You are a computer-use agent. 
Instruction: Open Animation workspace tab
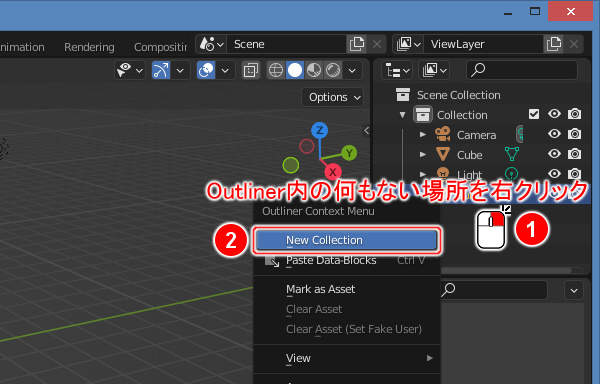point(22,47)
